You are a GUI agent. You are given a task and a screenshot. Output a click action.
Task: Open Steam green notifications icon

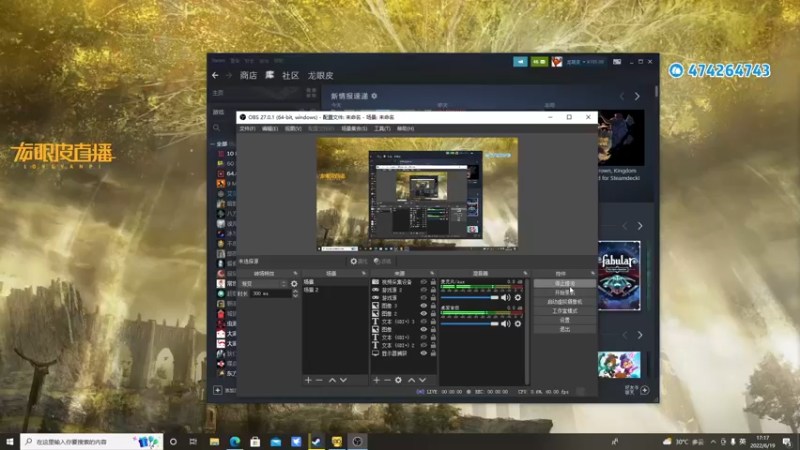pos(539,62)
